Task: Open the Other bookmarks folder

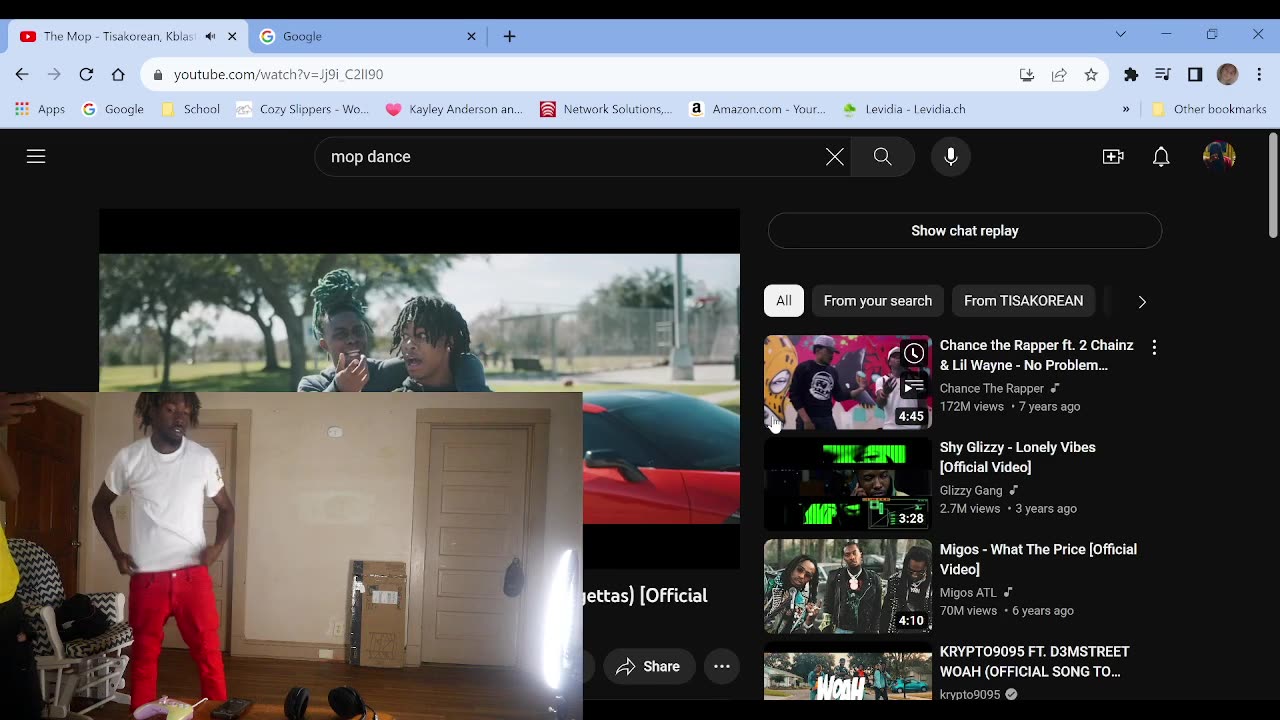Action: [1209, 109]
